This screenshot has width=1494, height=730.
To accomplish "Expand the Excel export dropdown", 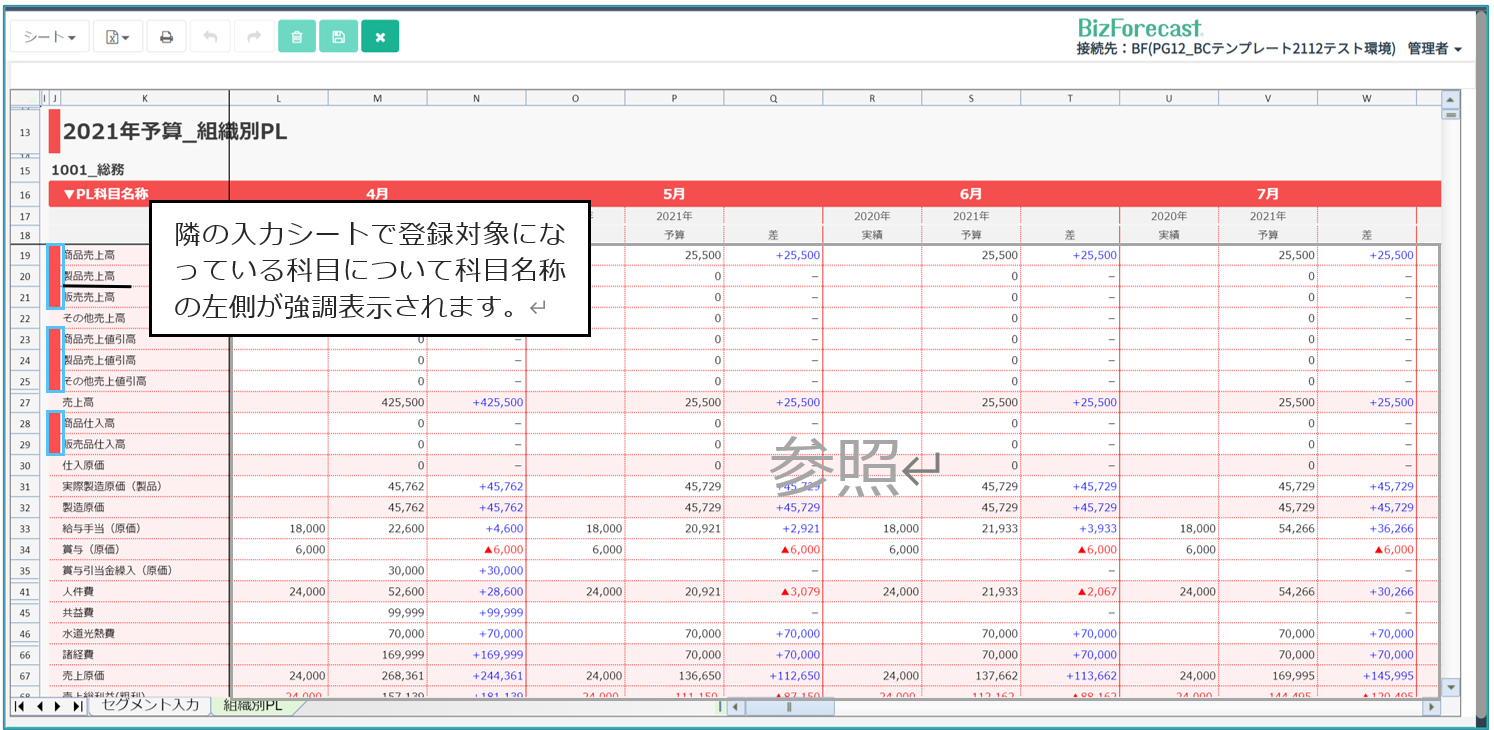I will [x=118, y=37].
